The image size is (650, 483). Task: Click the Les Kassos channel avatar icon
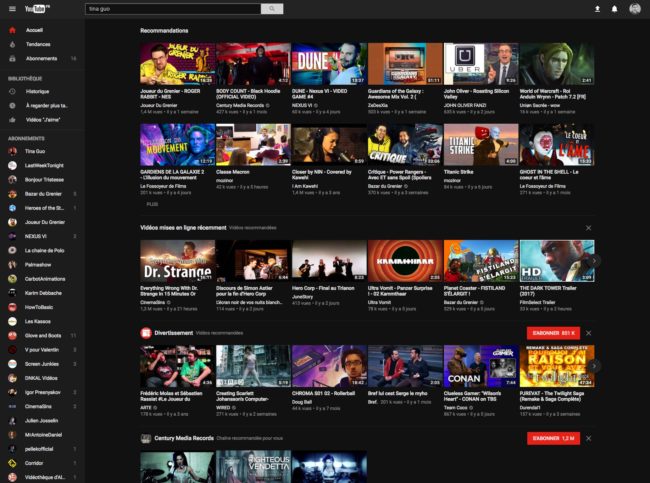pyautogui.click(x=12, y=321)
